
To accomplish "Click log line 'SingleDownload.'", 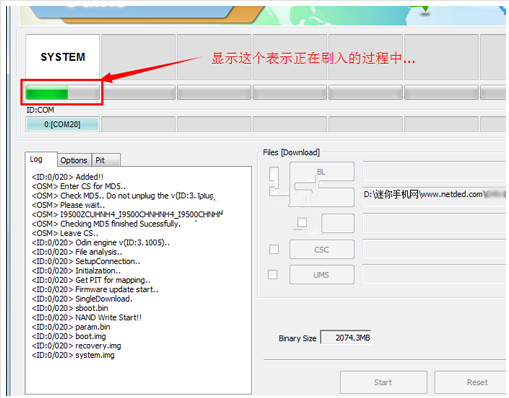I will point(82,299).
